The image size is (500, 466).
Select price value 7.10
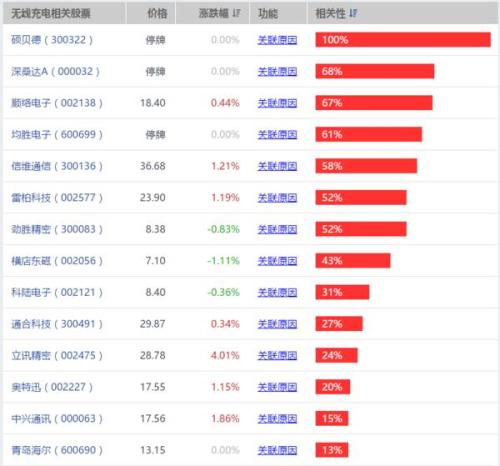coord(155,261)
